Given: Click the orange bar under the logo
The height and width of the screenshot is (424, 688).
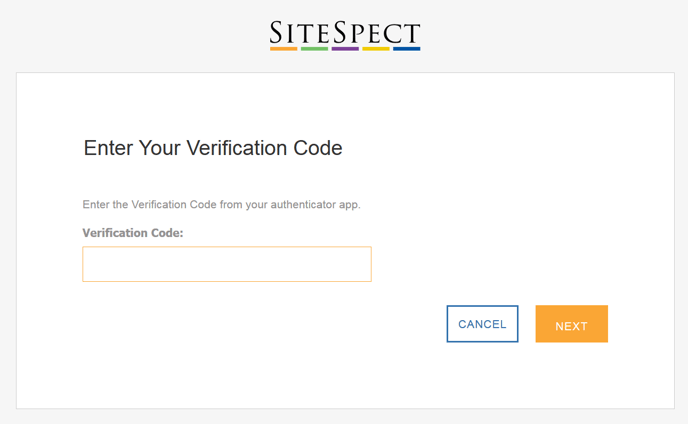Looking at the screenshot, I should pos(283,48).
